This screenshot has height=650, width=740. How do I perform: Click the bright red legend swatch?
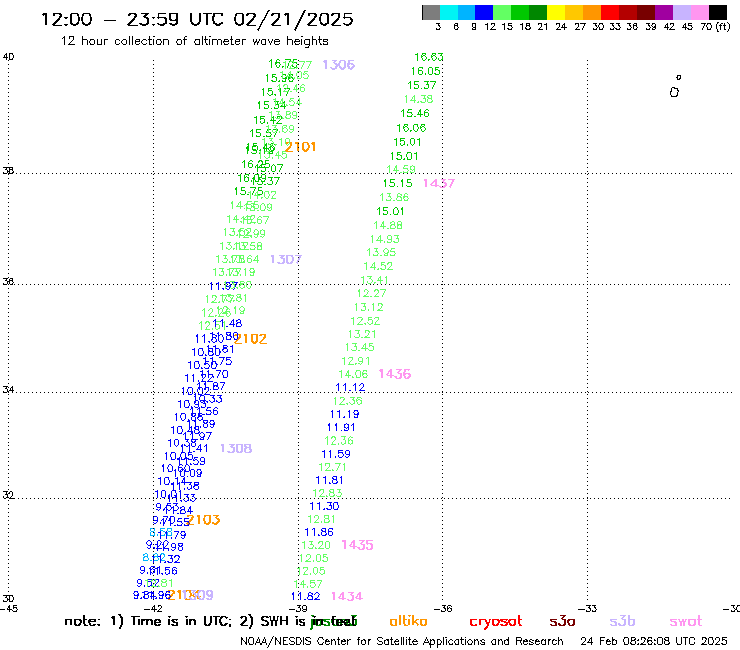click(x=610, y=12)
